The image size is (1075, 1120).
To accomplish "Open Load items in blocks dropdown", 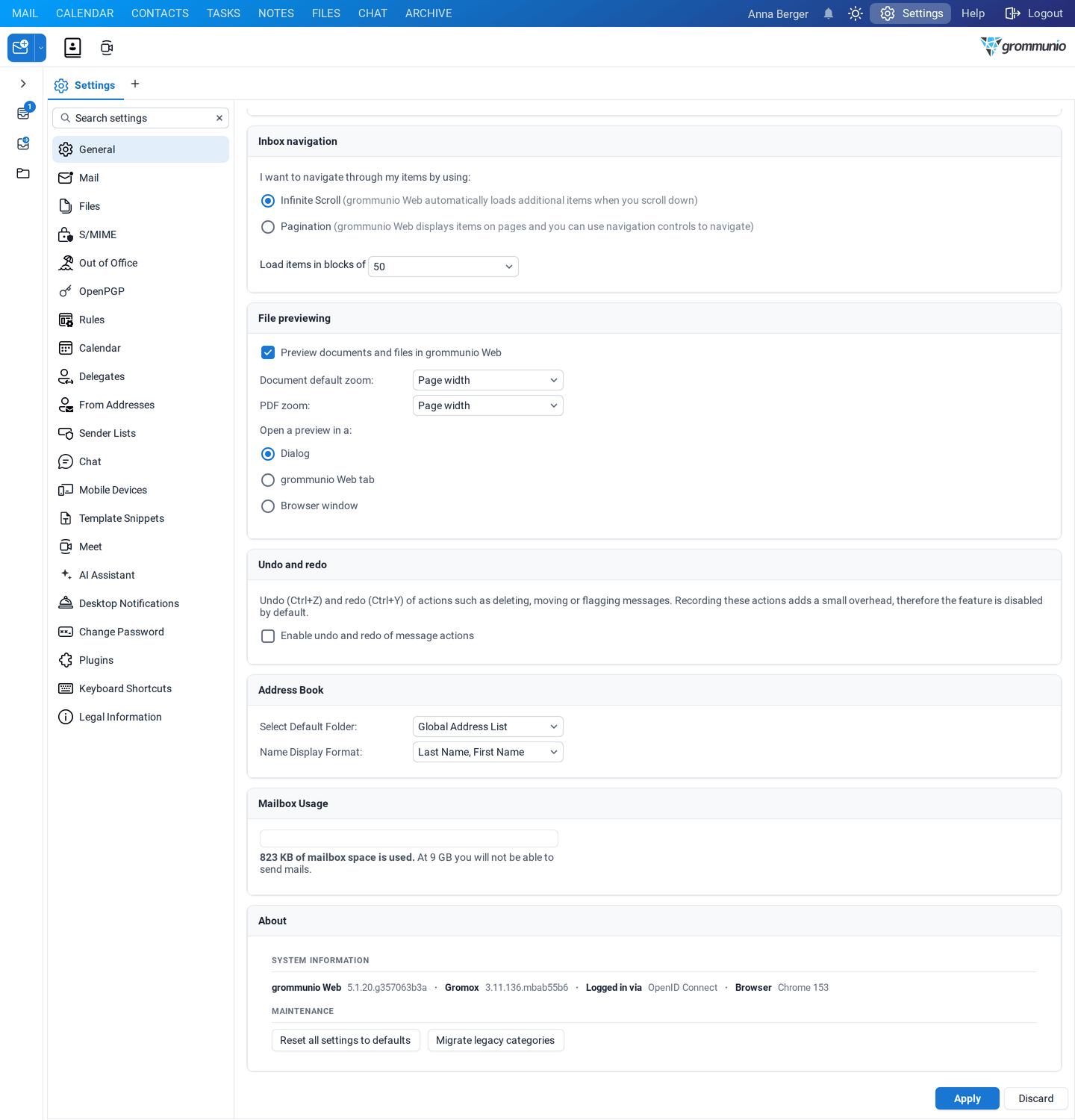I will click(443, 267).
